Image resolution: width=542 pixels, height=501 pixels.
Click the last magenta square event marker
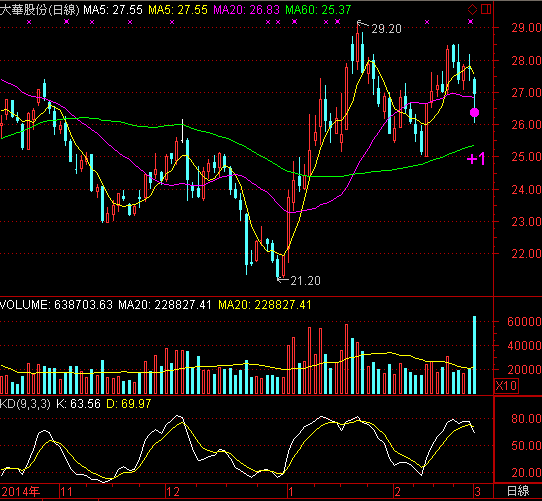[470, 21]
